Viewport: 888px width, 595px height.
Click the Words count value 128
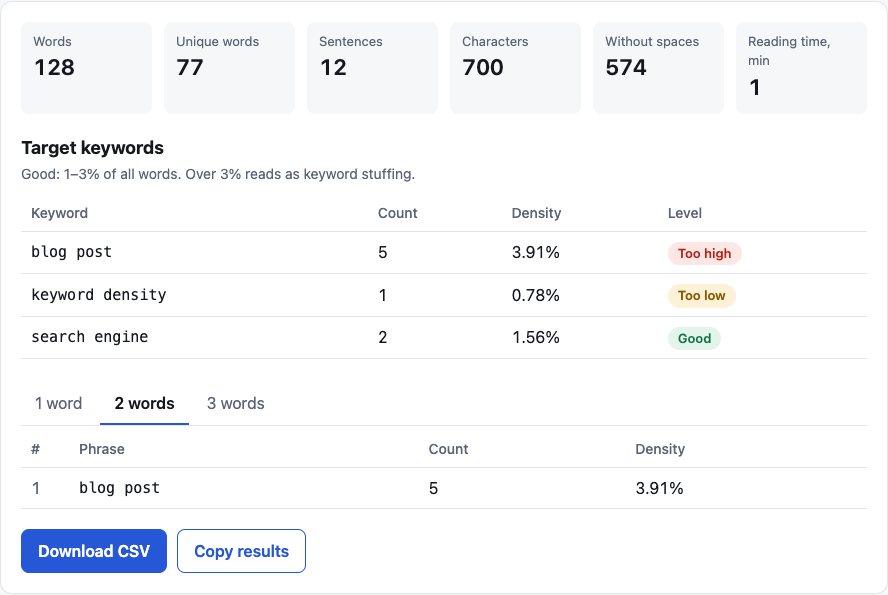tap(54, 68)
